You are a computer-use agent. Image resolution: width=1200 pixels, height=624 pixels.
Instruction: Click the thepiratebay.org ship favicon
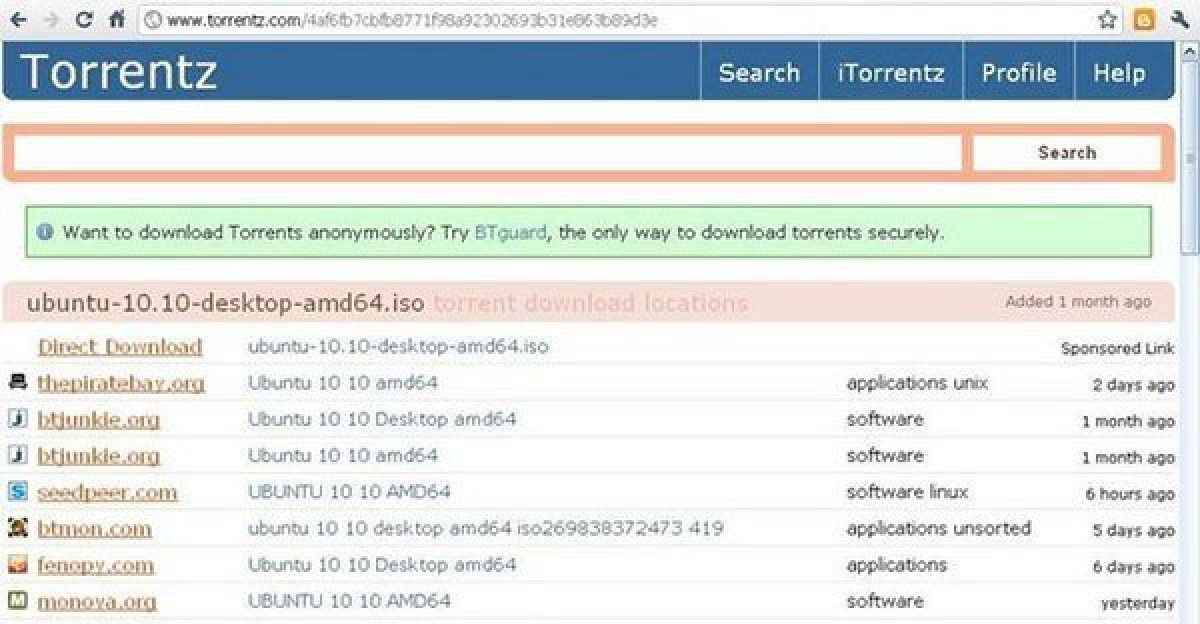[x=18, y=382]
